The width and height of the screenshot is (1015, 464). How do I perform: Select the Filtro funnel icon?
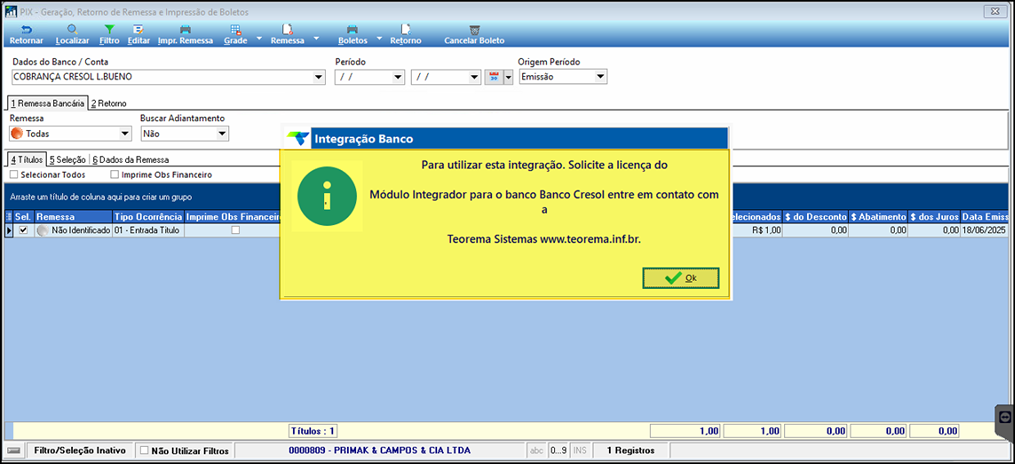(109, 30)
